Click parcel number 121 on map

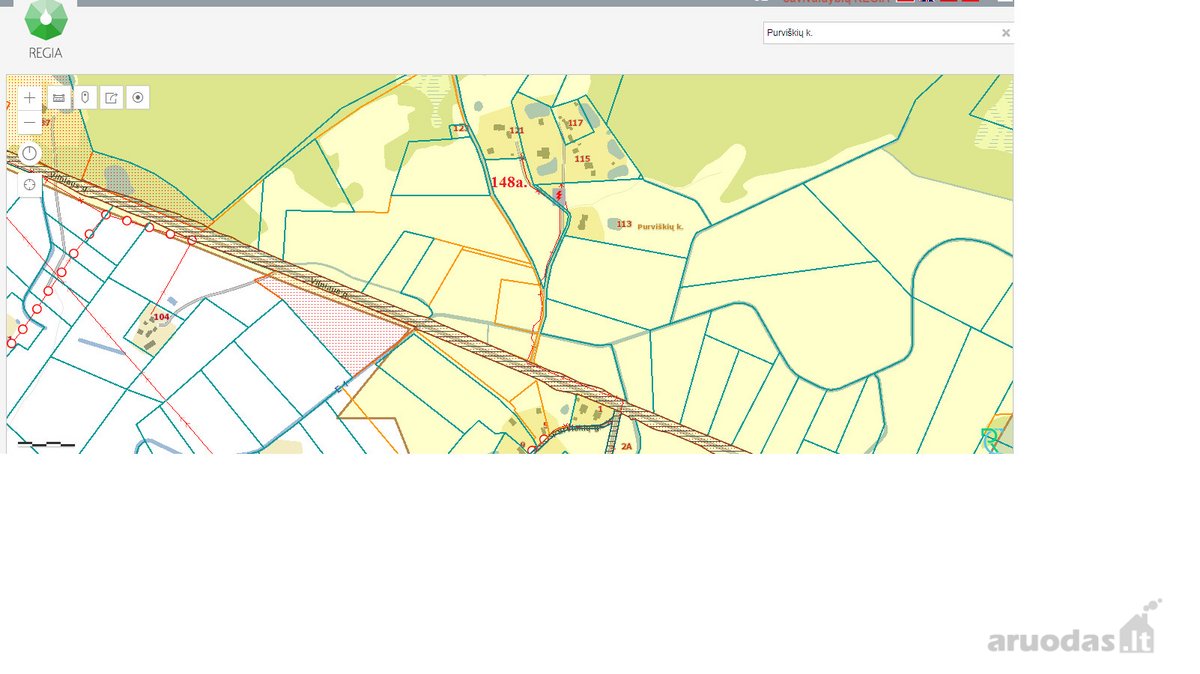[517, 130]
